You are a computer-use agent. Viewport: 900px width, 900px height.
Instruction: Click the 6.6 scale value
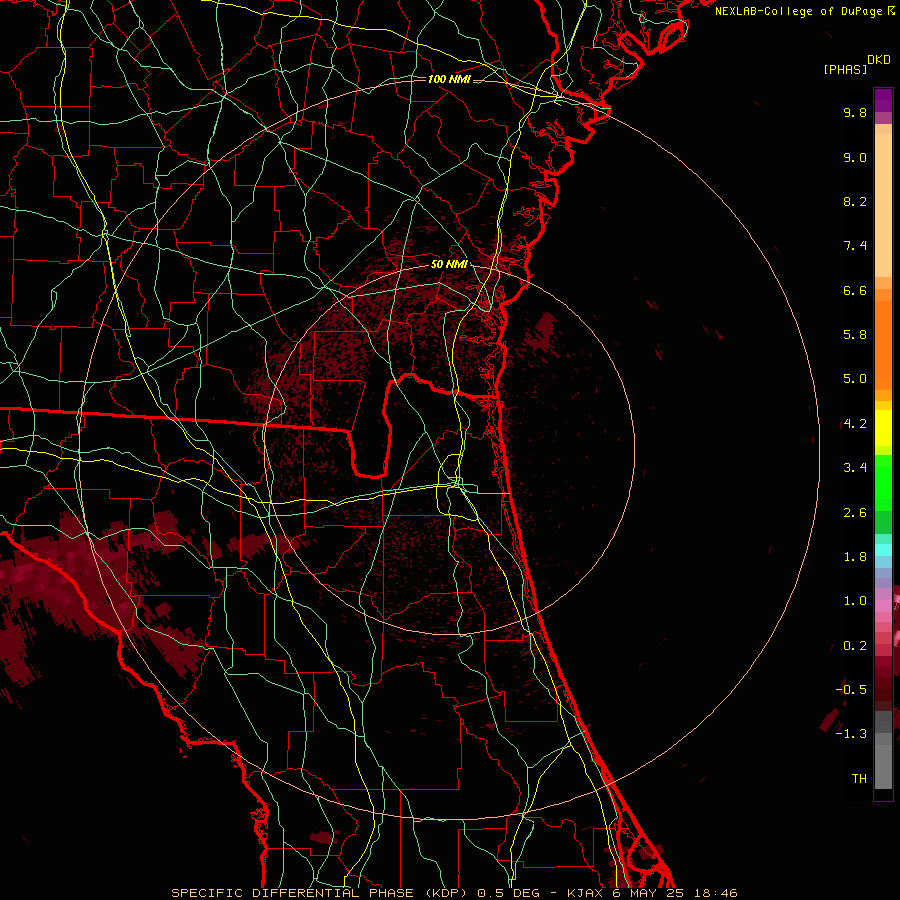(855, 290)
